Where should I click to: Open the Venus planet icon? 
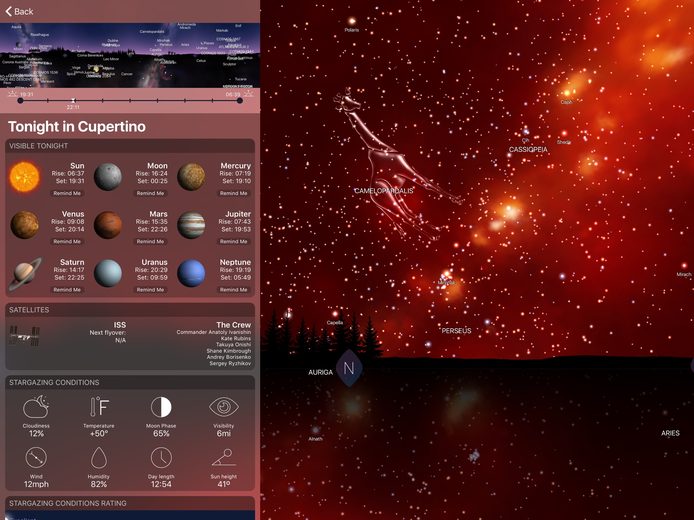(25, 225)
